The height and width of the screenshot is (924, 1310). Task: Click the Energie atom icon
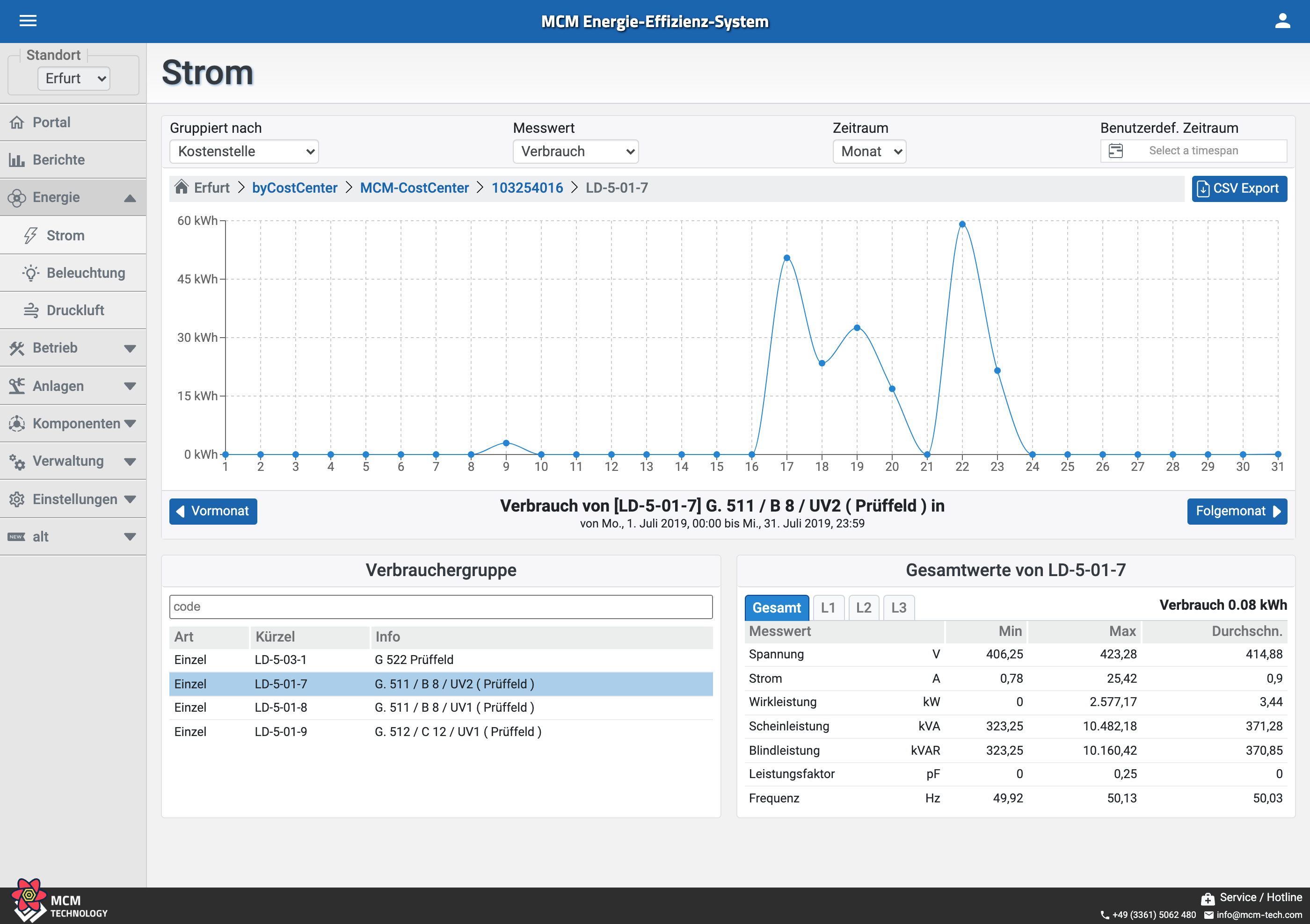click(x=17, y=198)
